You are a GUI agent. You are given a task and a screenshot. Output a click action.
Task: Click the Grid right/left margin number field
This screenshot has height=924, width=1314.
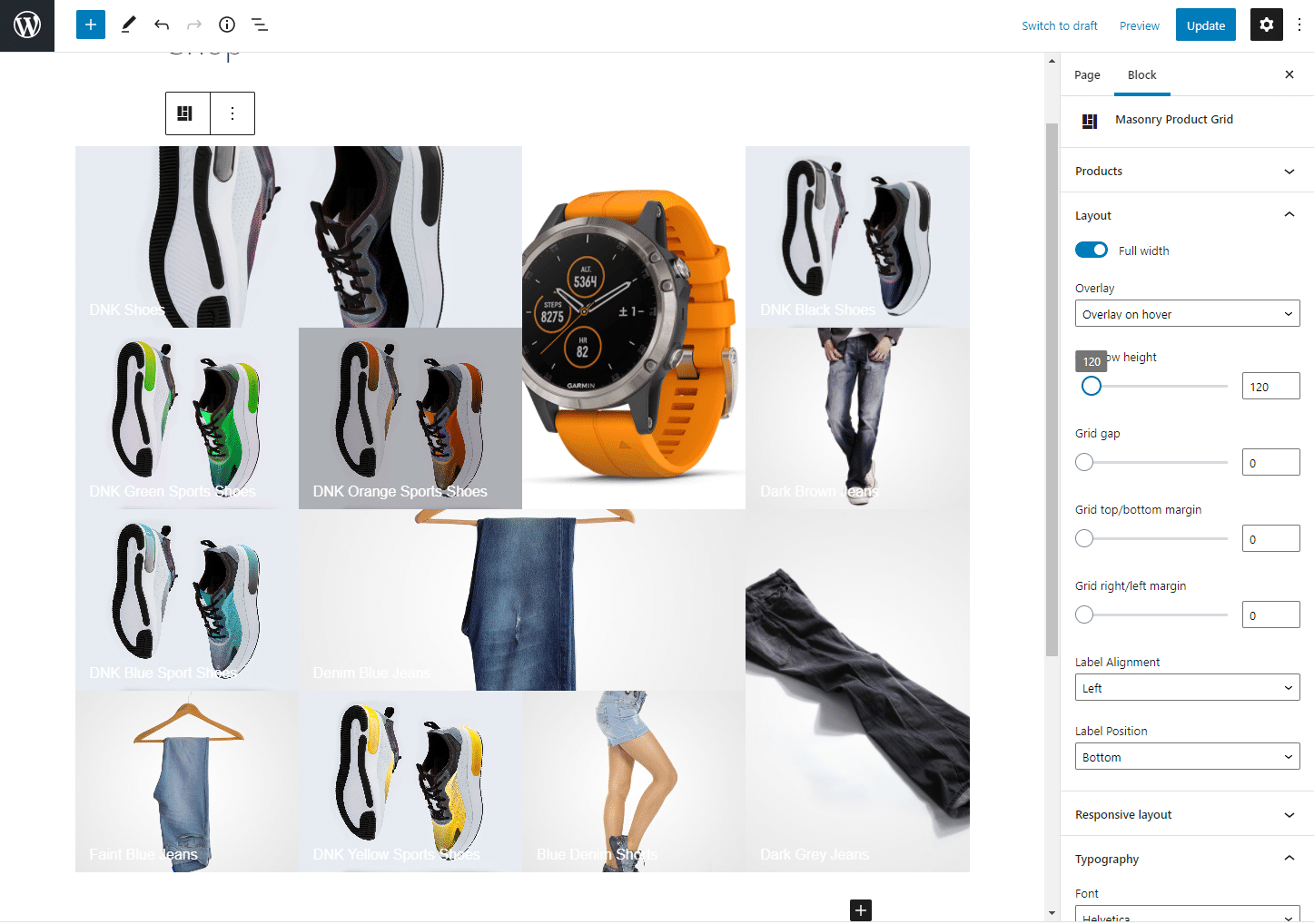1270,614
